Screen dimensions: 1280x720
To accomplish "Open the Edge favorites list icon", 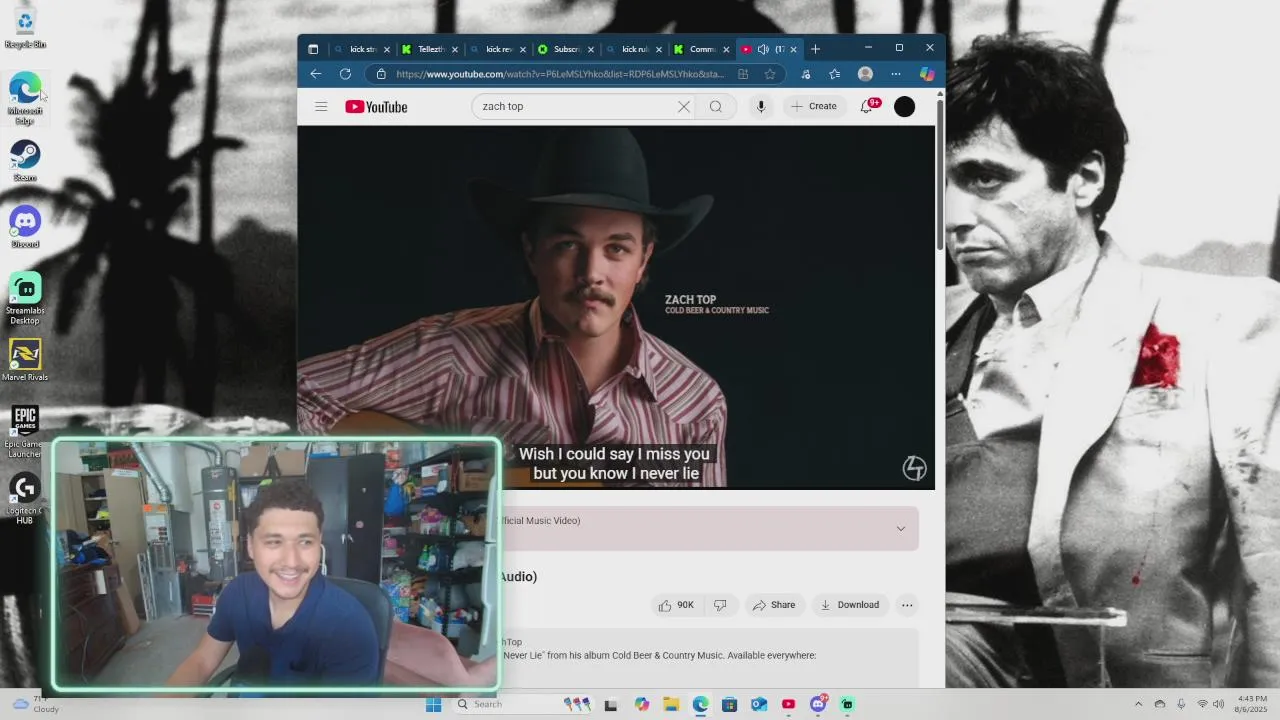I will tap(835, 74).
